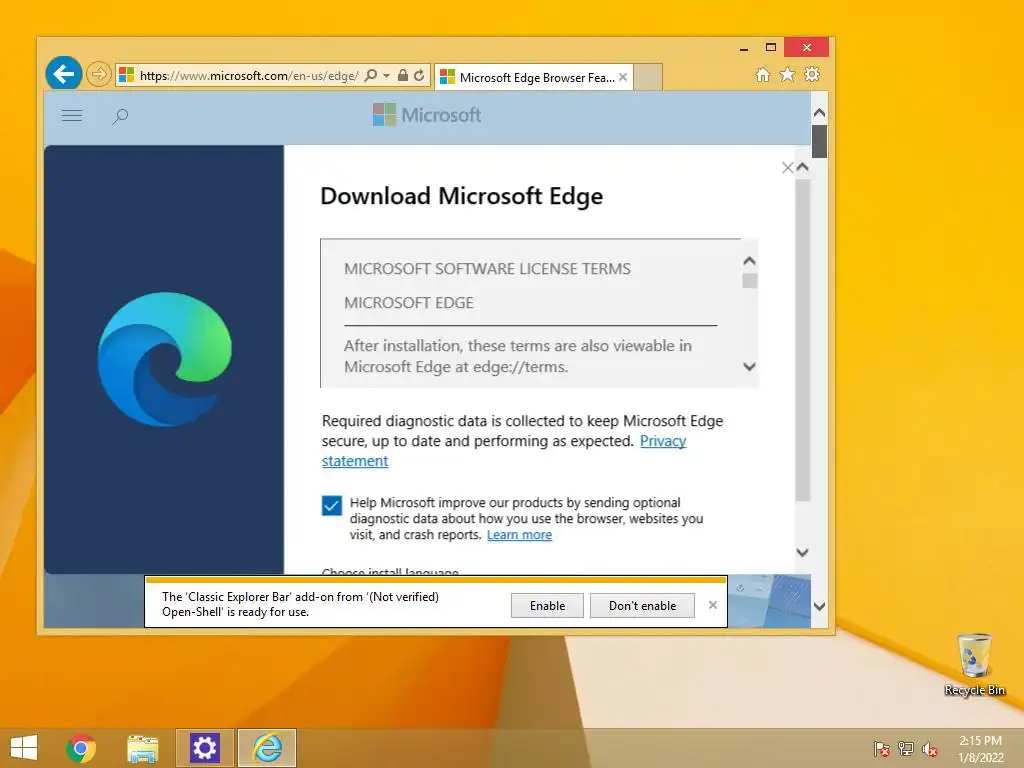Click the search magnifier in address bar
Screen dimensions: 1024x768
(x=370, y=76)
